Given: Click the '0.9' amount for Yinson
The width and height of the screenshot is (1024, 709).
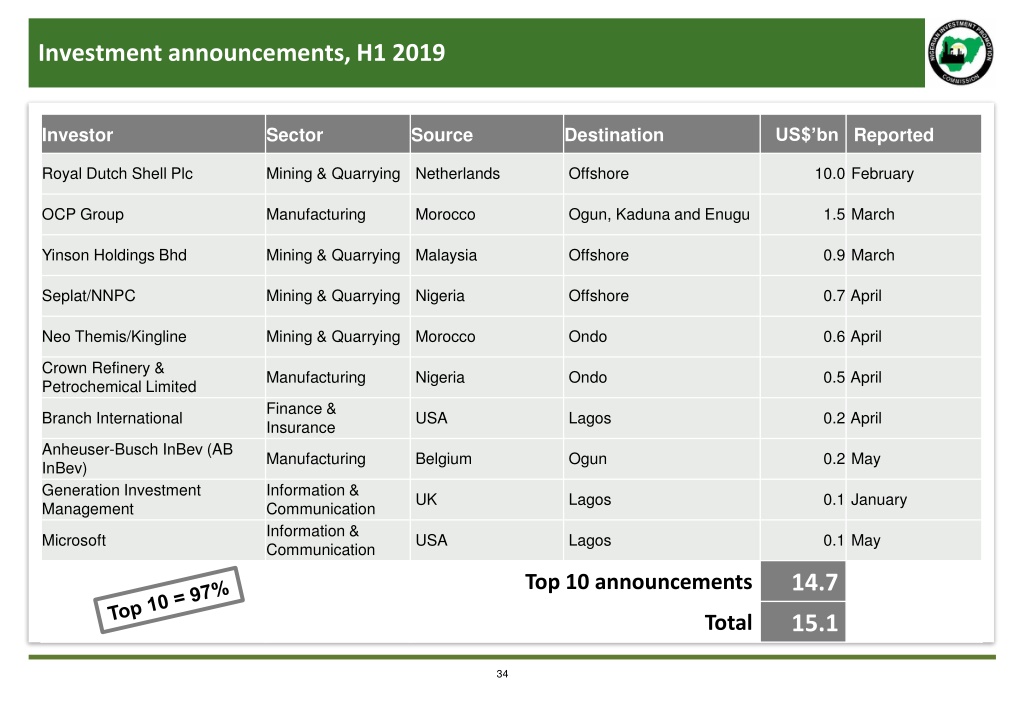Looking at the screenshot, I should (x=834, y=255).
